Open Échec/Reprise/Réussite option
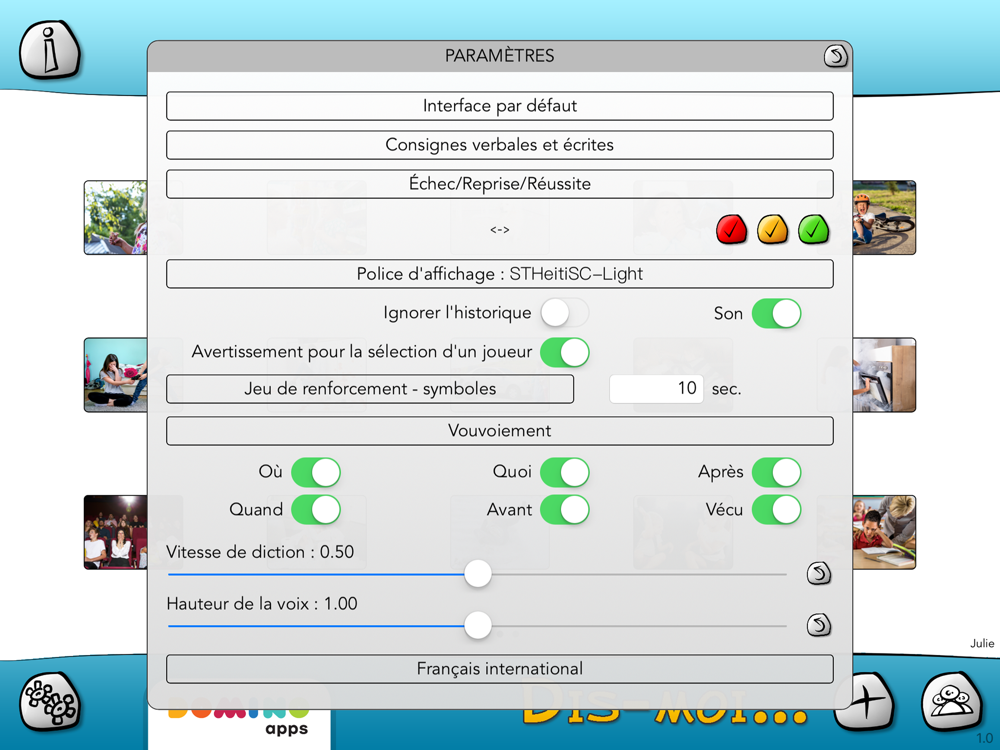 coord(500,184)
